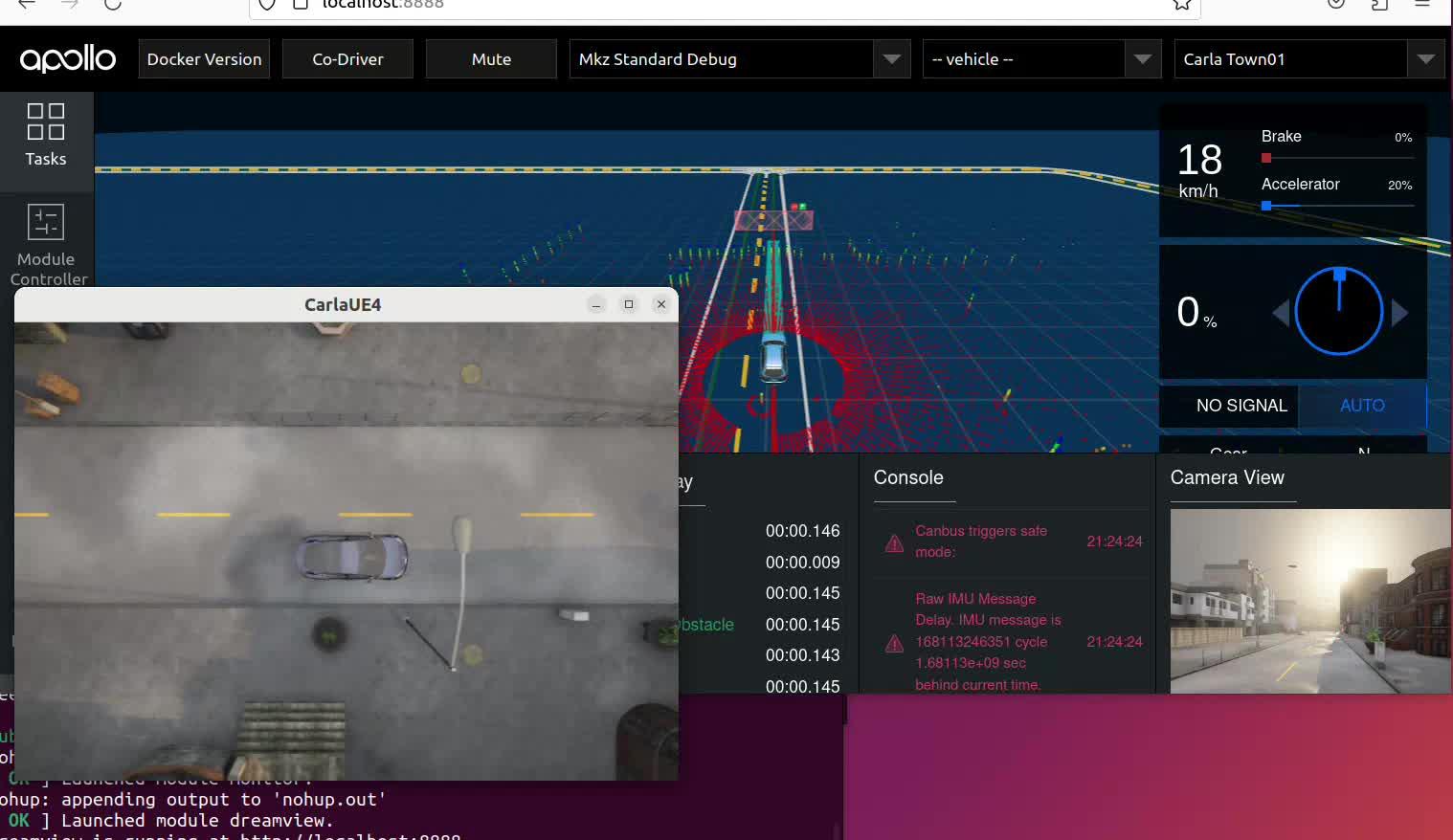
Task: Toggle the Mute button
Action: click(x=491, y=59)
